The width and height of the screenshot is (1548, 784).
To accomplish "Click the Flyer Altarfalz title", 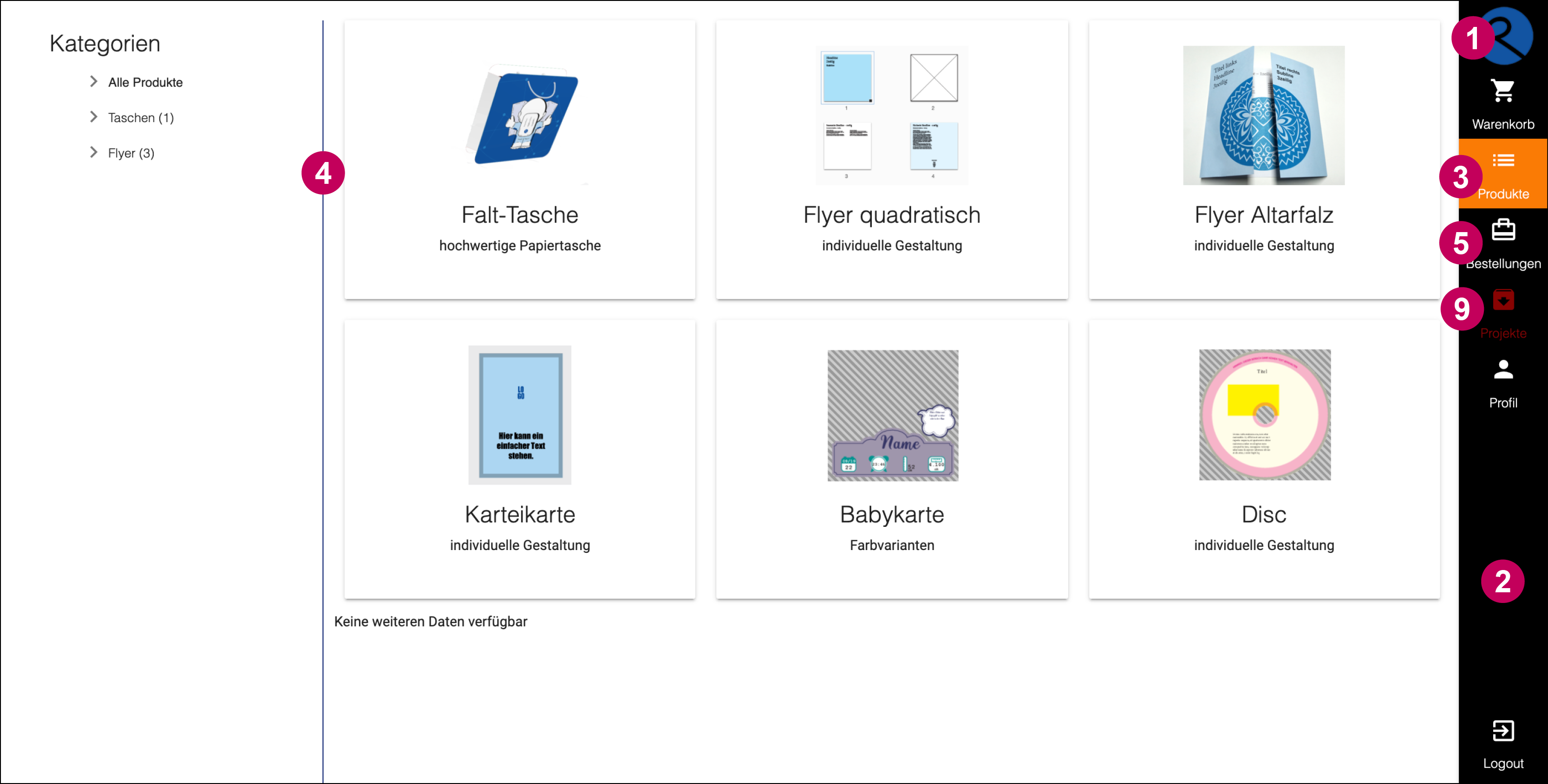I will [1264, 215].
